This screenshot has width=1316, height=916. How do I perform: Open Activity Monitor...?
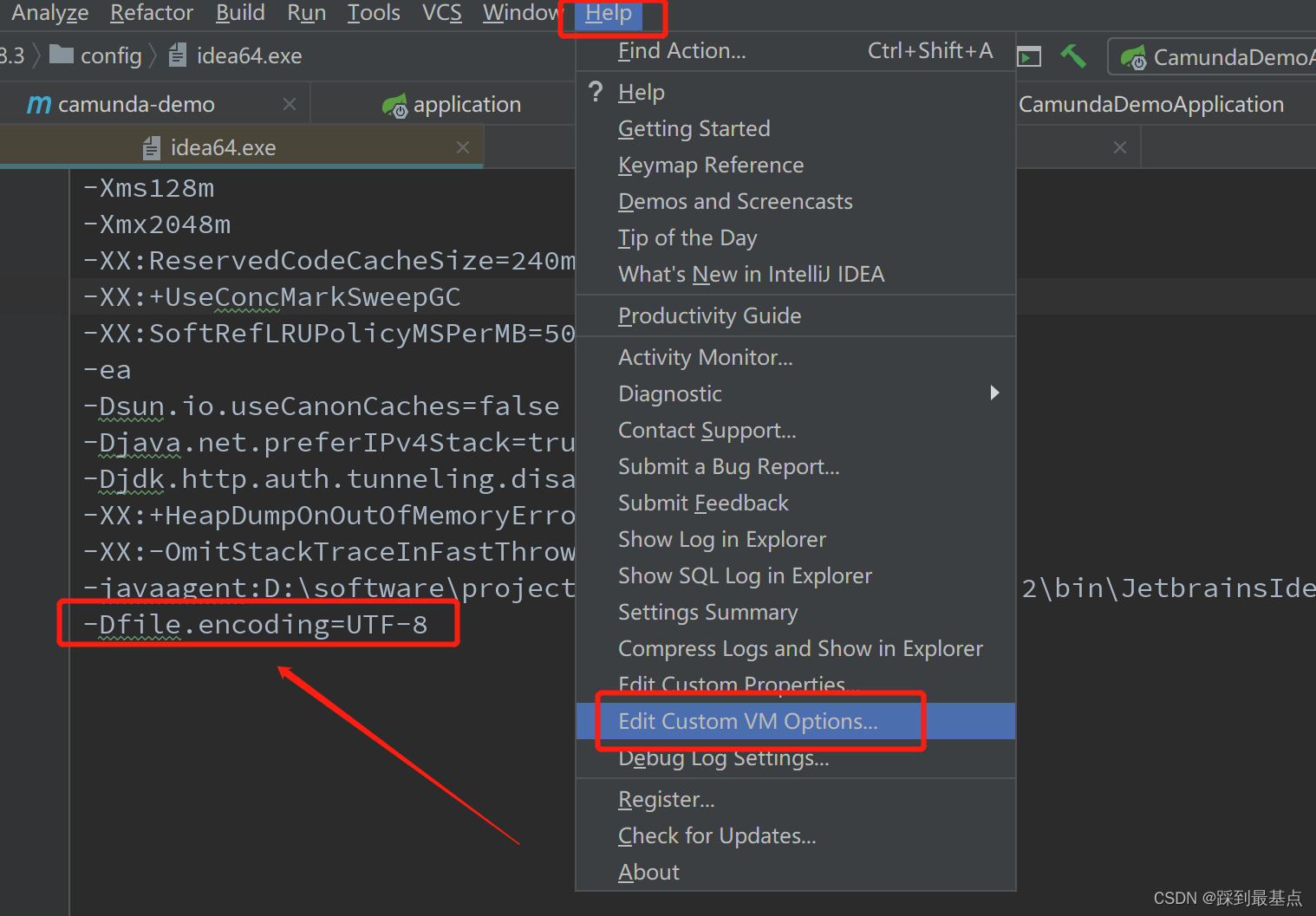[796, 357]
